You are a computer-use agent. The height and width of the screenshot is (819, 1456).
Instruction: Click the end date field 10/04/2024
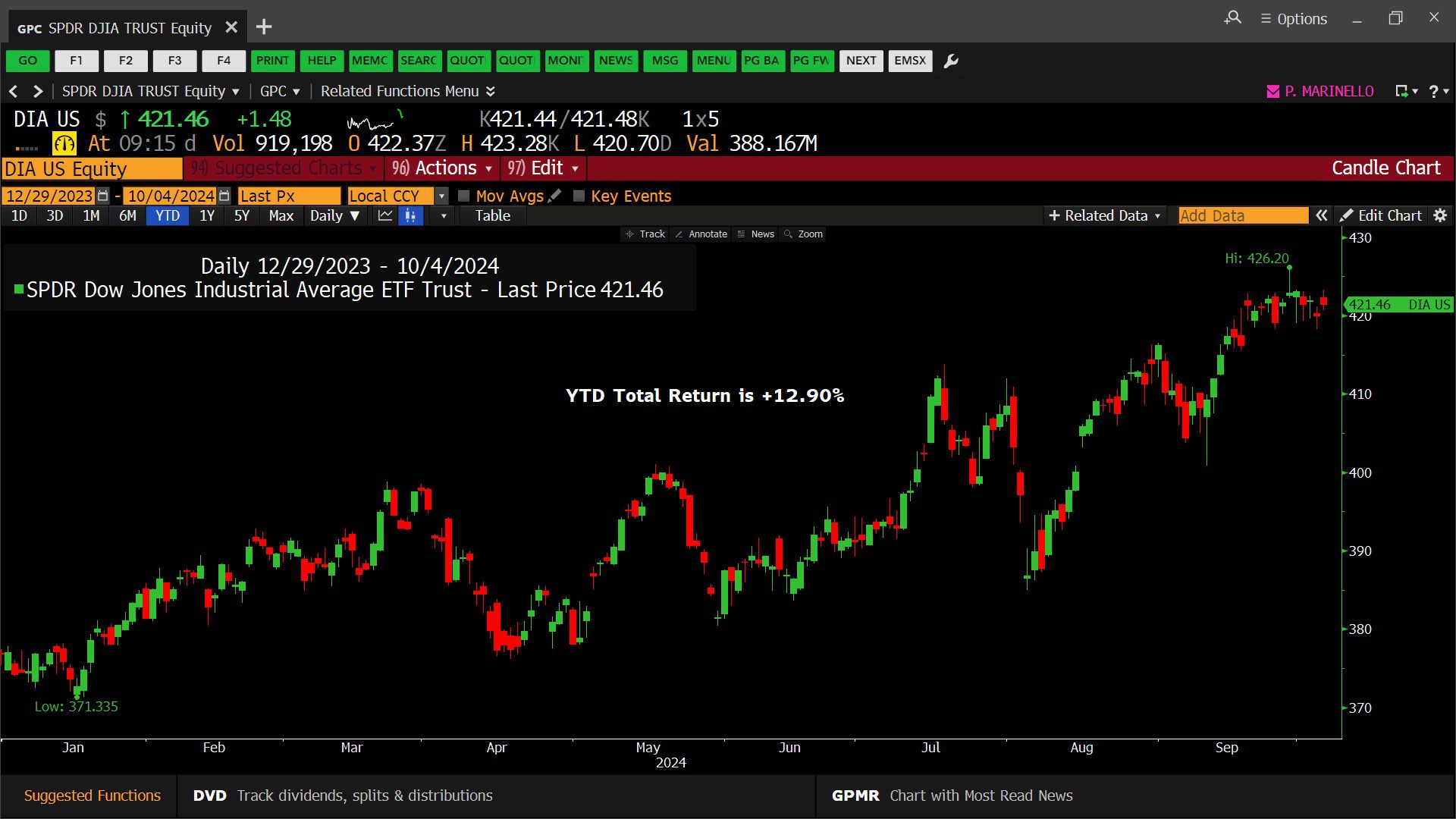point(170,196)
